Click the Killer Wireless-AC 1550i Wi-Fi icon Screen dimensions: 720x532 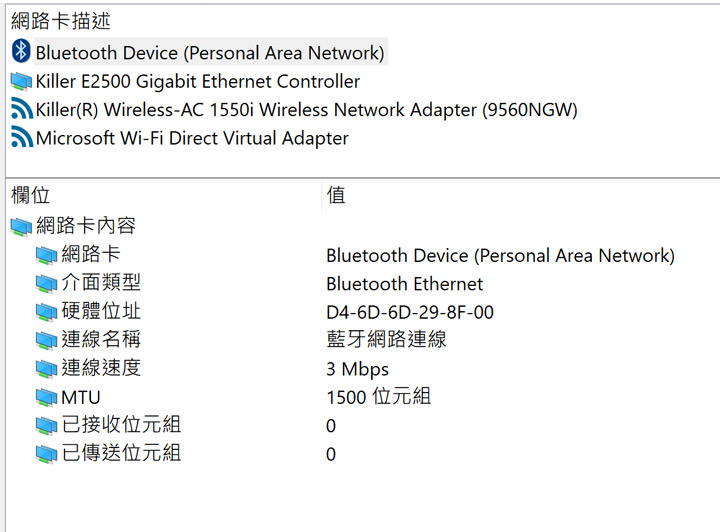(21, 110)
